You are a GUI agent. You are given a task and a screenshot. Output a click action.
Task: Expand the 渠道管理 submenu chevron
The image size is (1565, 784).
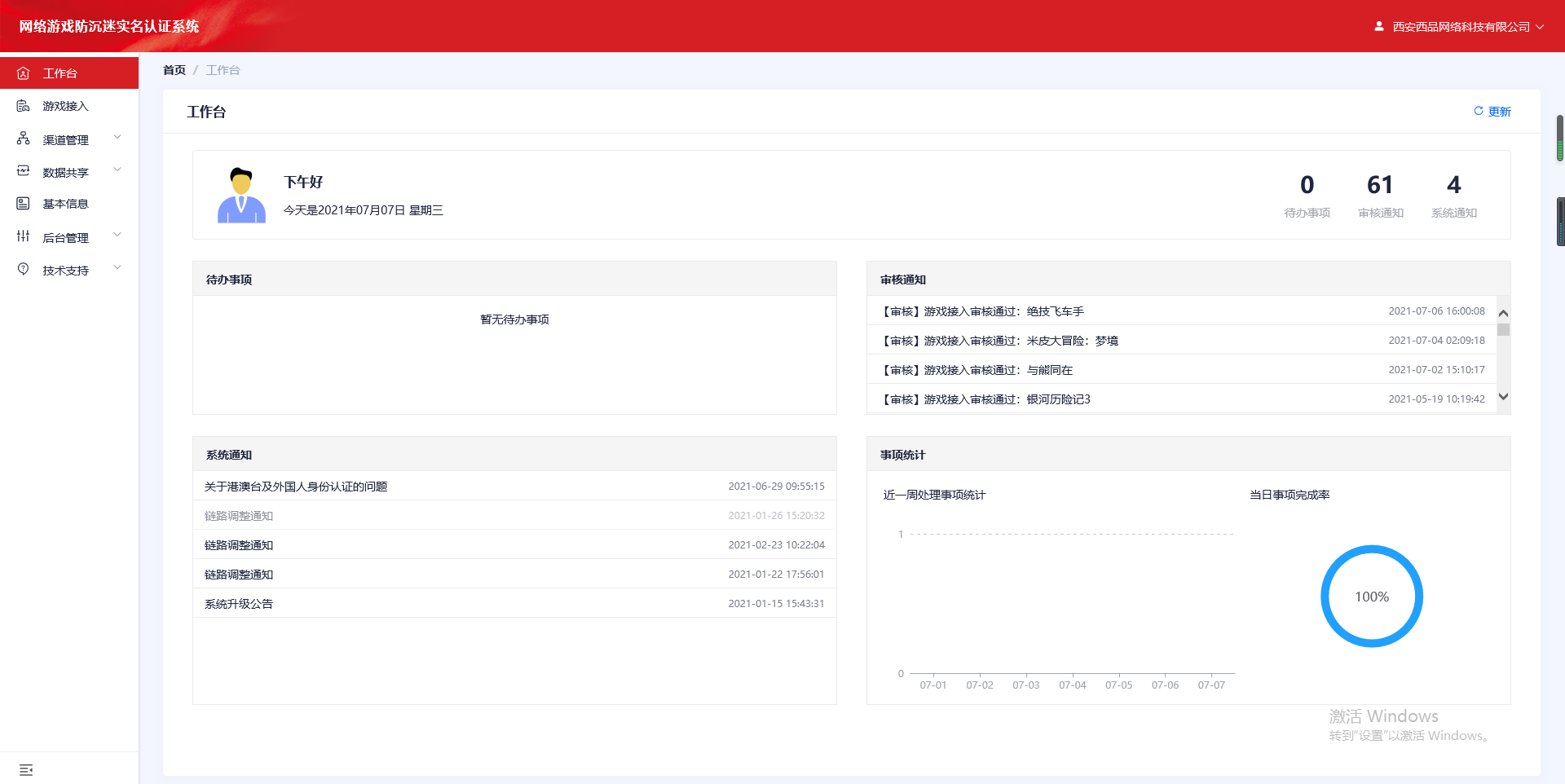tap(117, 138)
